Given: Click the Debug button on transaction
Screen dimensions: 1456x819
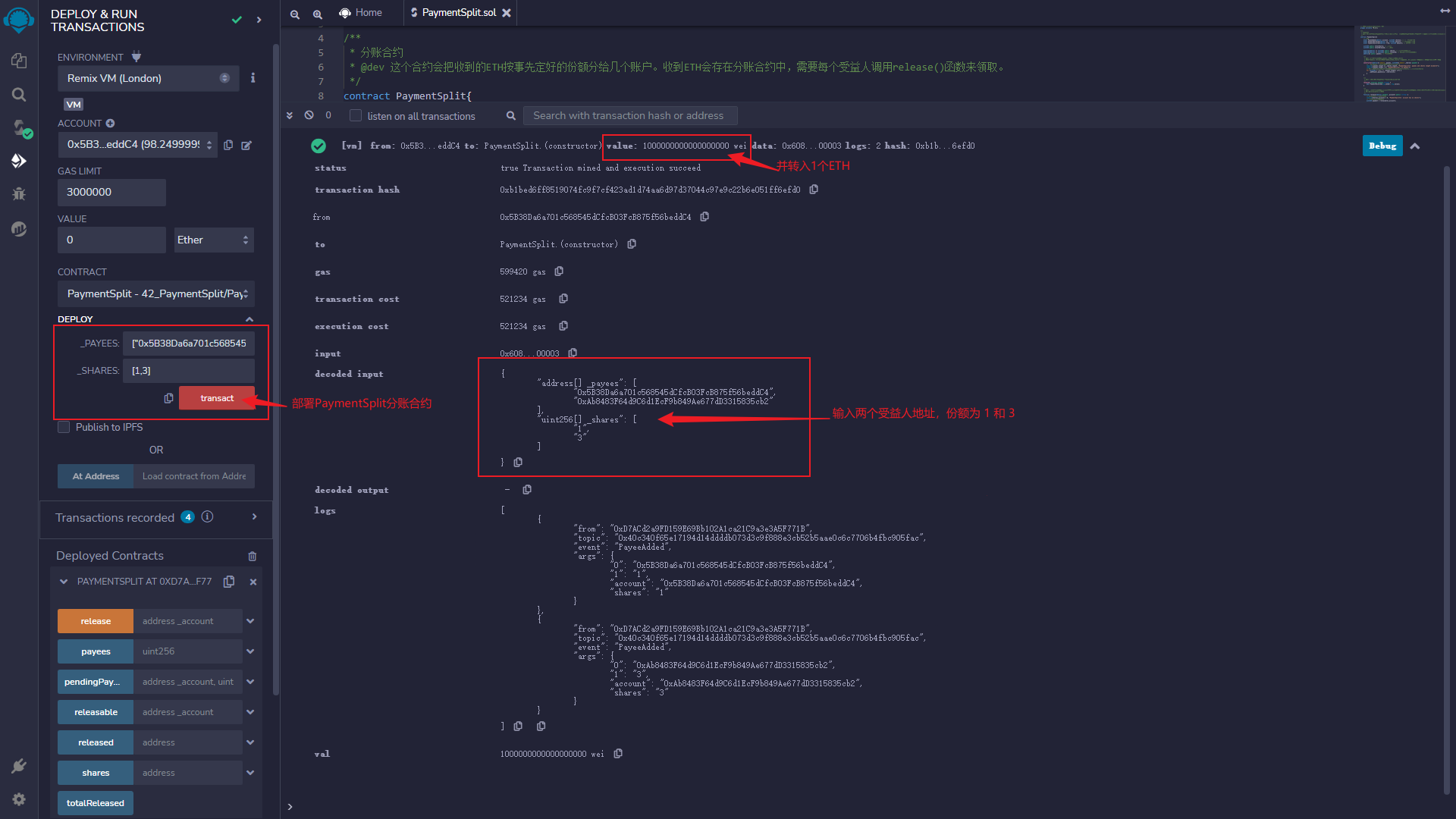Looking at the screenshot, I should click(1383, 146).
